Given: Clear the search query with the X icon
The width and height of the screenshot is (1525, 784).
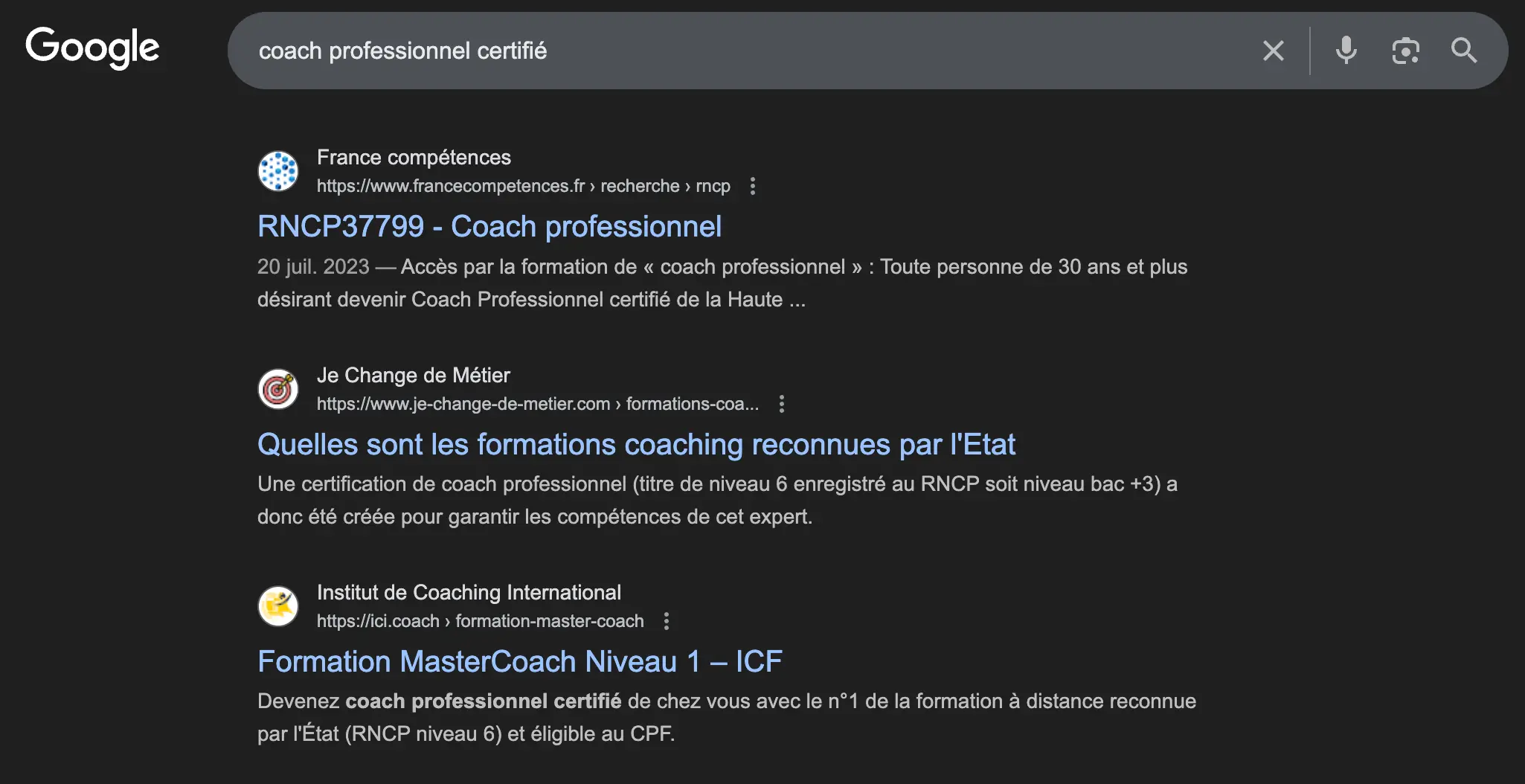Looking at the screenshot, I should (1273, 51).
